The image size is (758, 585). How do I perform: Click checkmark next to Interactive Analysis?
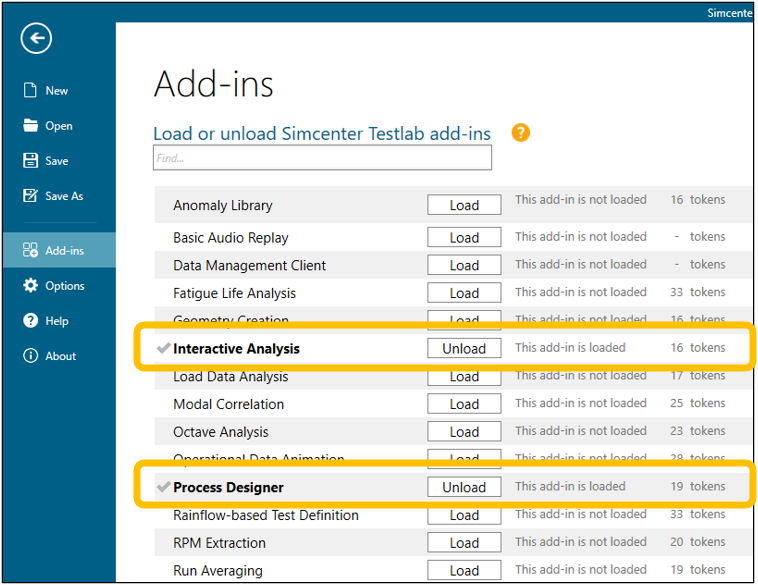[x=163, y=348]
